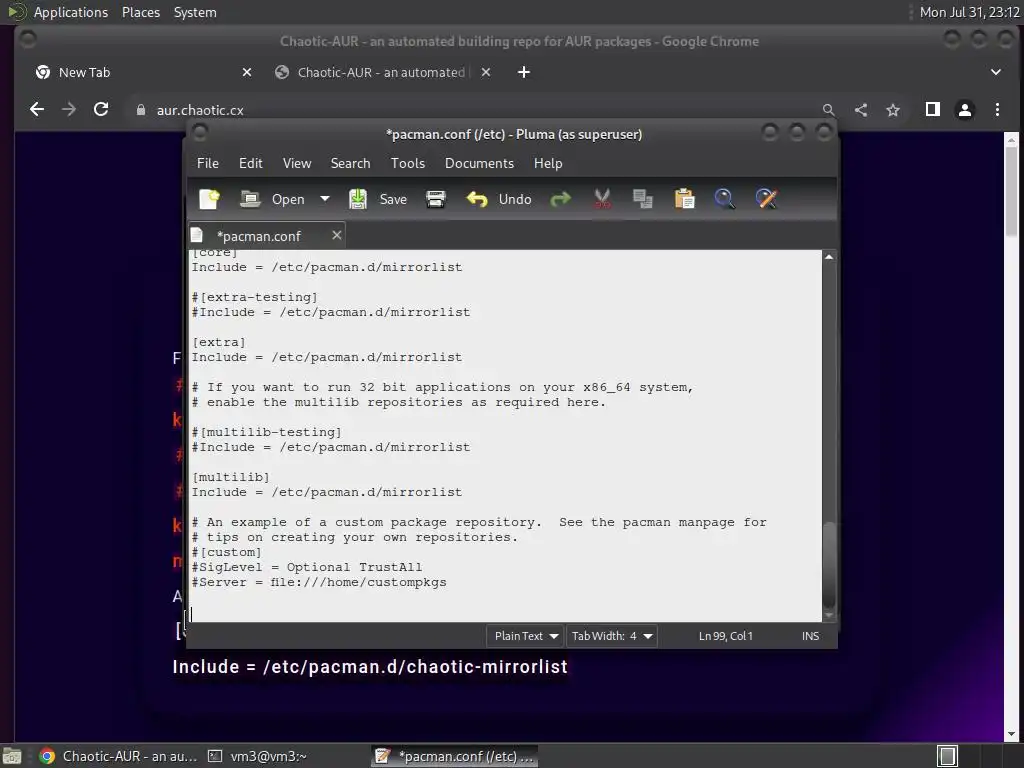Close the *pacman.conf document tab
Screen dimensions: 1024x768
(x=336, y=235)
